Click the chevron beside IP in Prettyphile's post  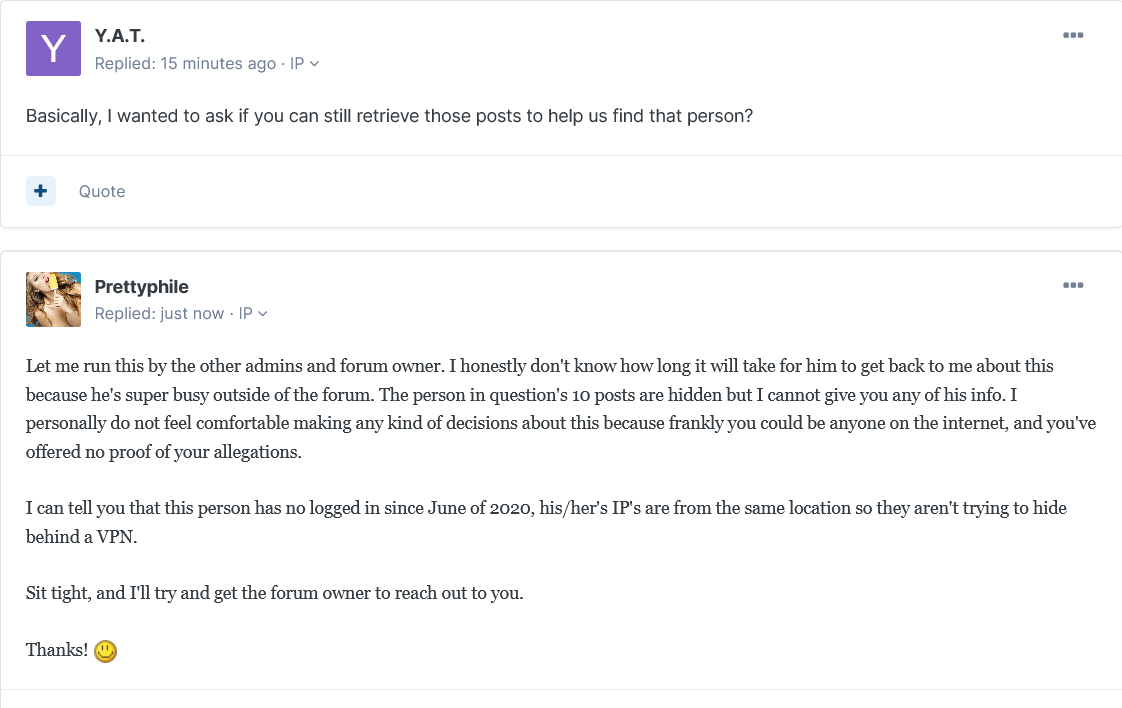263,314
